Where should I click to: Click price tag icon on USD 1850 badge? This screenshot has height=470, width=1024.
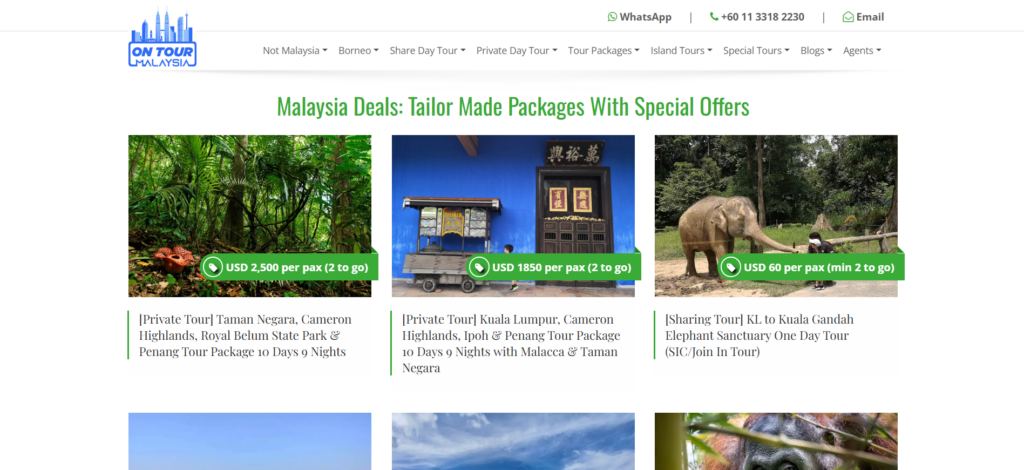479,267
